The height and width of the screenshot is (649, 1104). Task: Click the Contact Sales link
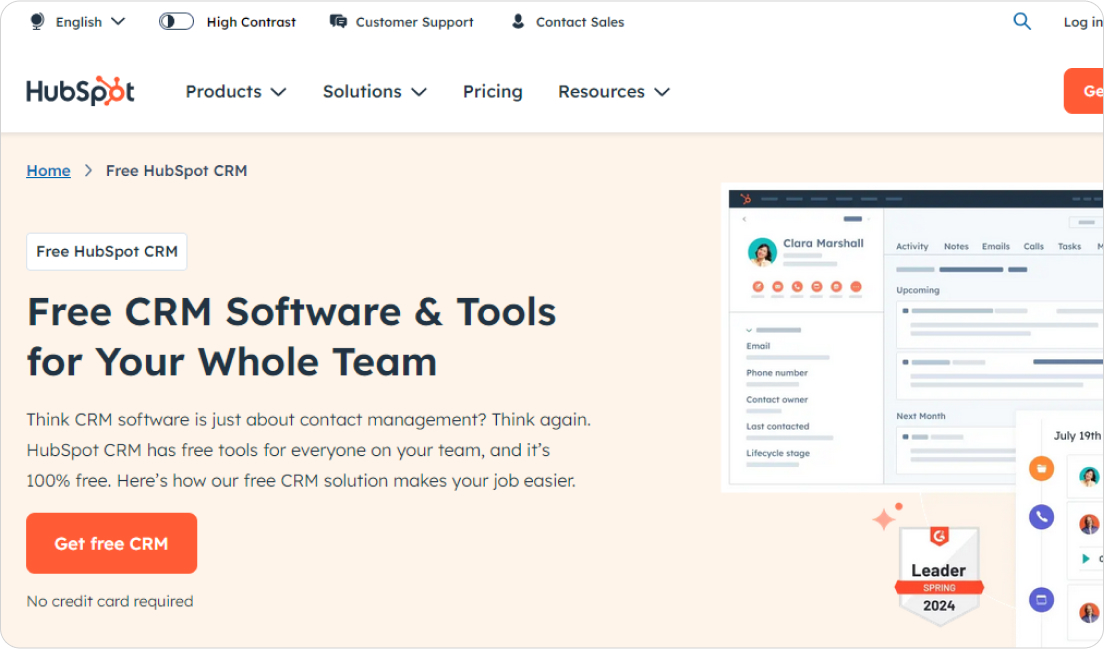pos(579,22)
